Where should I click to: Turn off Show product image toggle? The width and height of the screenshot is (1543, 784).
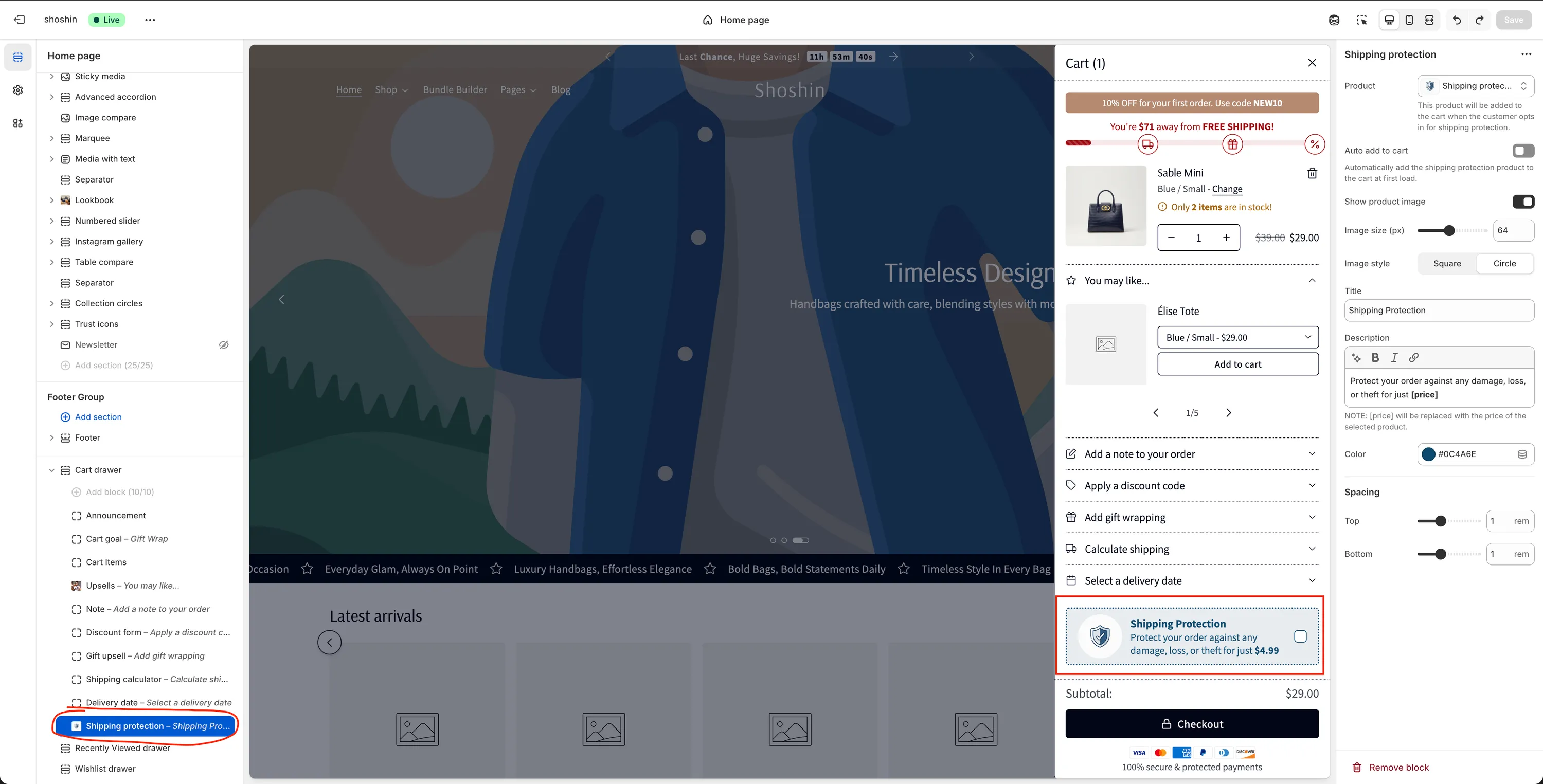click(1523, 202)
